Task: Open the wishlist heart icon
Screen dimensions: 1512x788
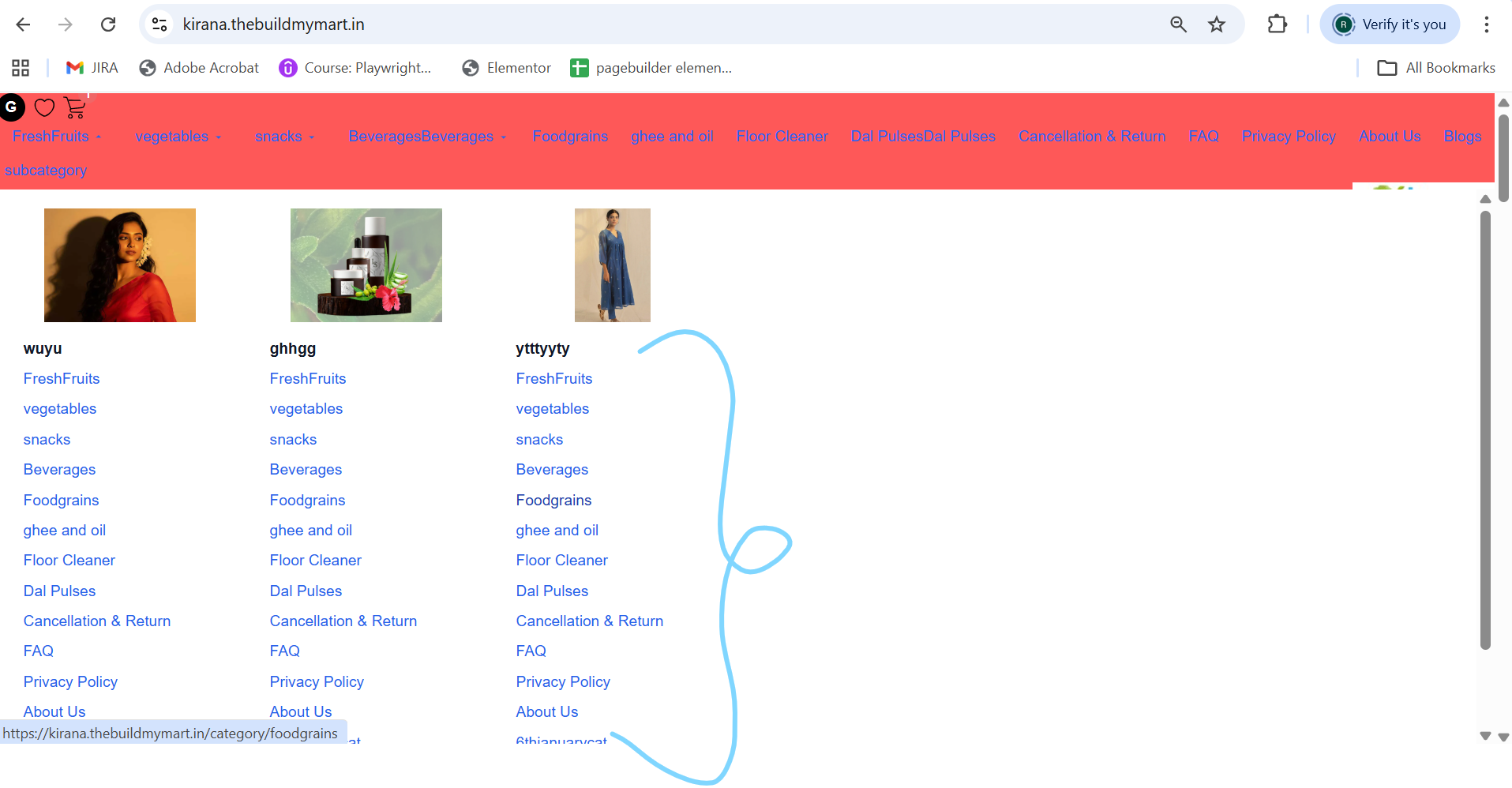Action: pyautogui.click(x=45, y=107)
